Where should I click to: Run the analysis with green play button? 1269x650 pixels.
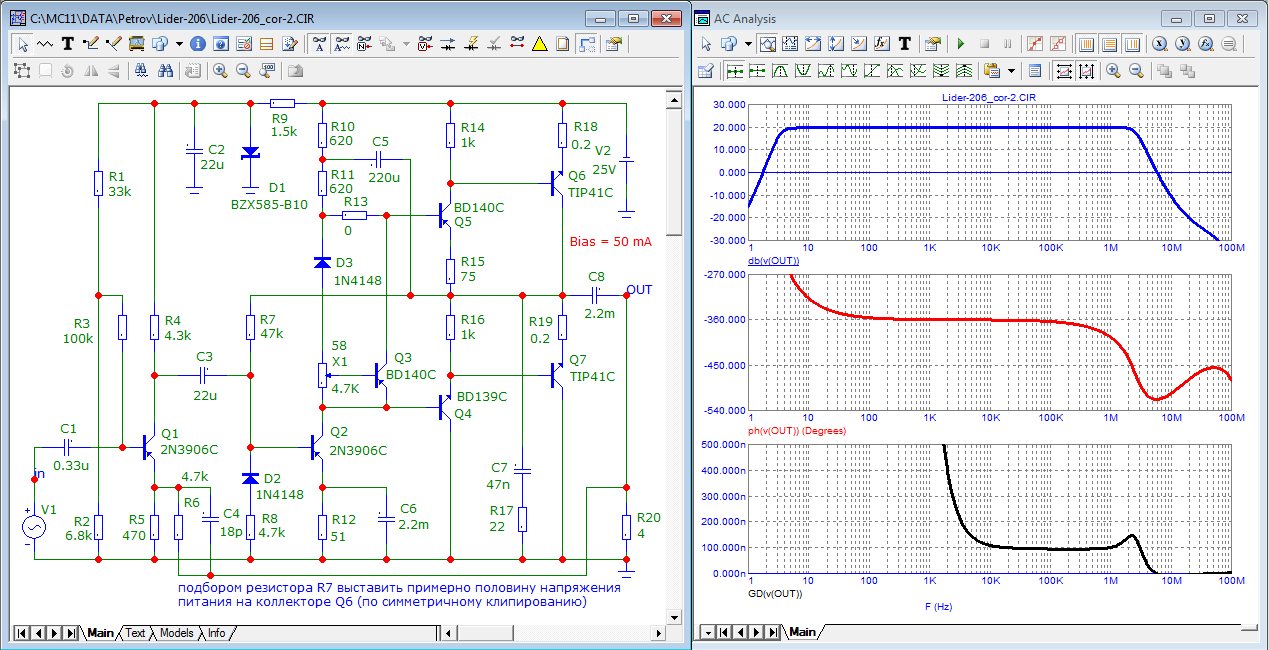pyautogui.click(x=961, y=43)
